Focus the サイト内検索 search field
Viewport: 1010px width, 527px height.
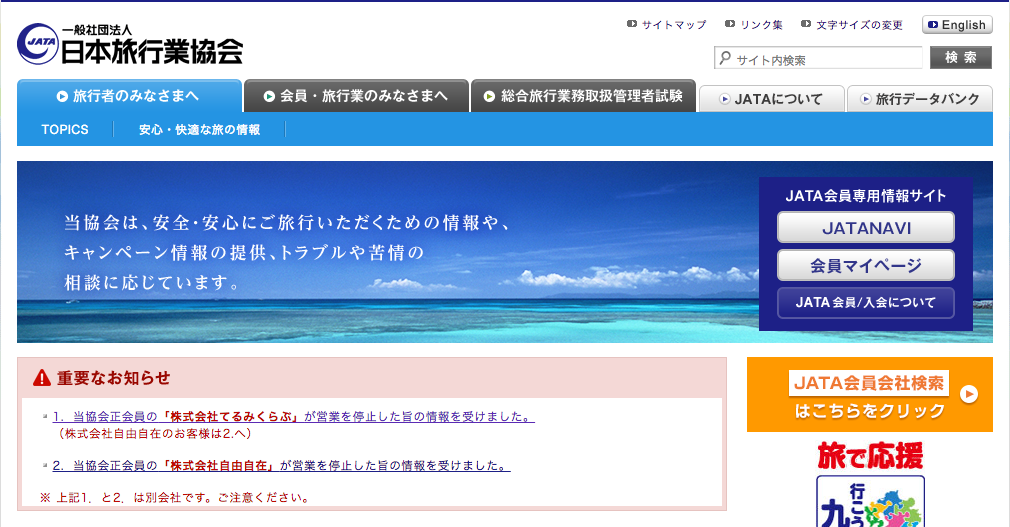[x=818, y=58]
